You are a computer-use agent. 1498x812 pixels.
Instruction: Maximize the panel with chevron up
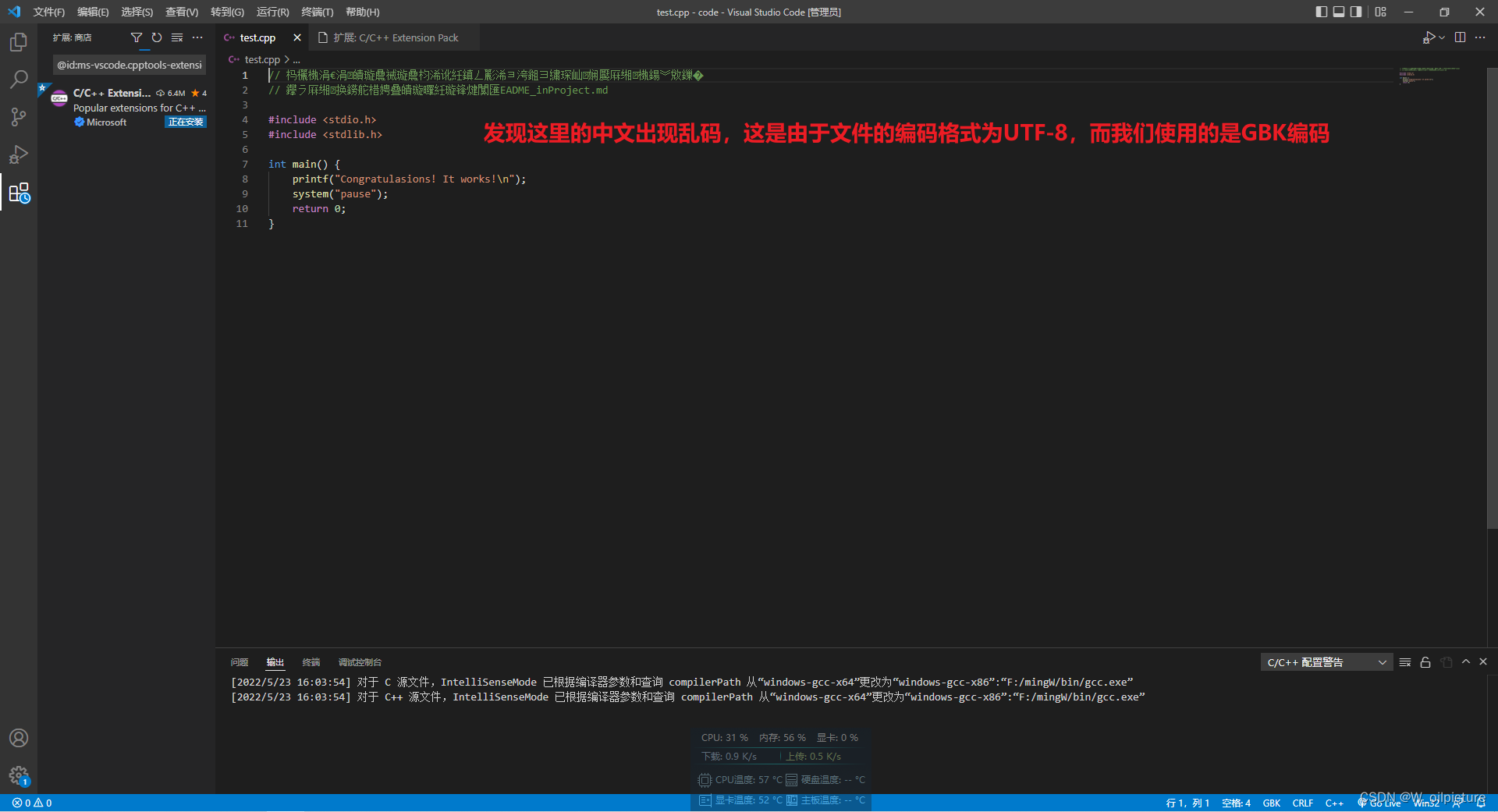pyautogui.click(x=1466, y=661)
